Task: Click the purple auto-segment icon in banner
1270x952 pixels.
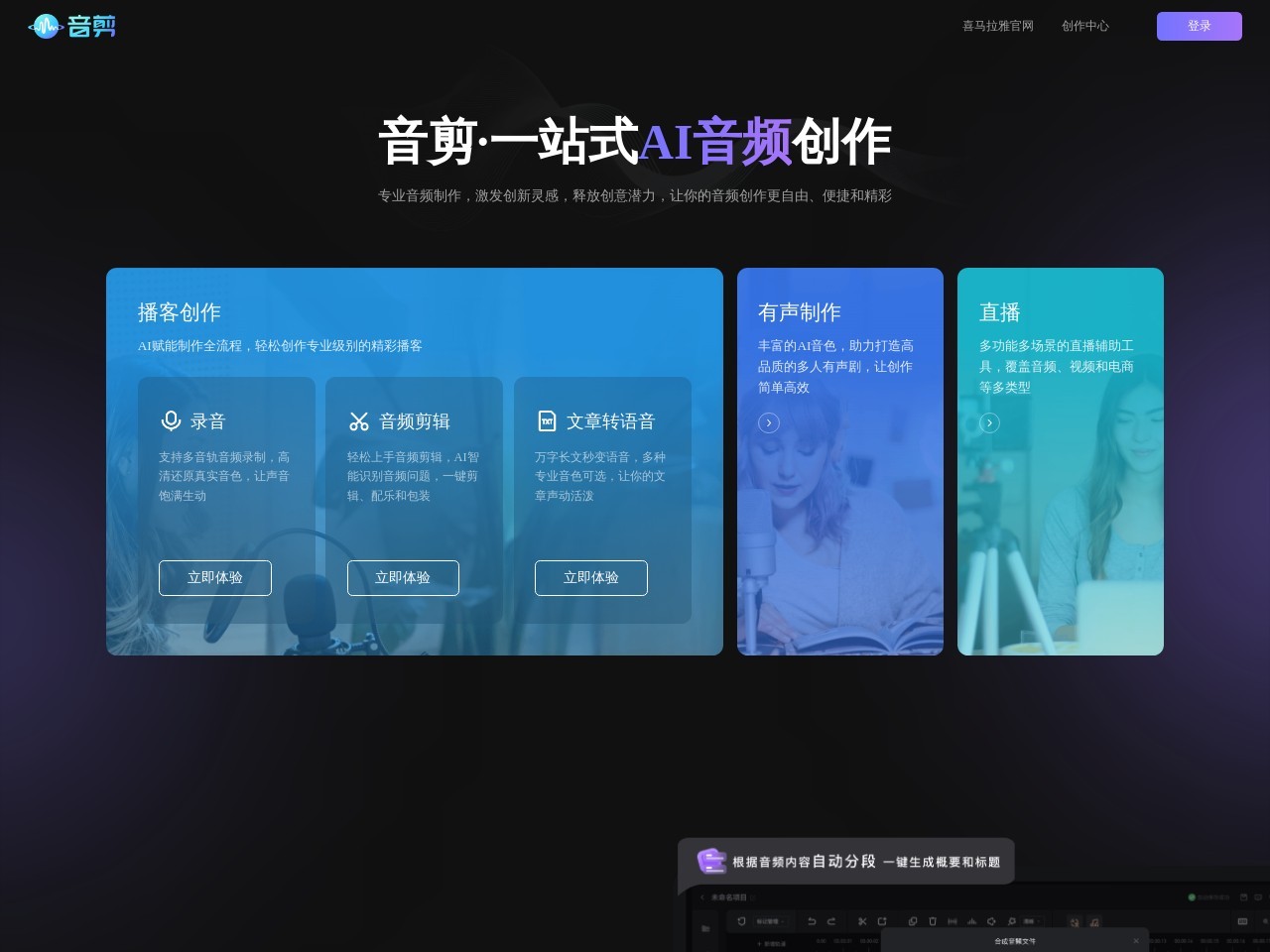Action: 710,861
